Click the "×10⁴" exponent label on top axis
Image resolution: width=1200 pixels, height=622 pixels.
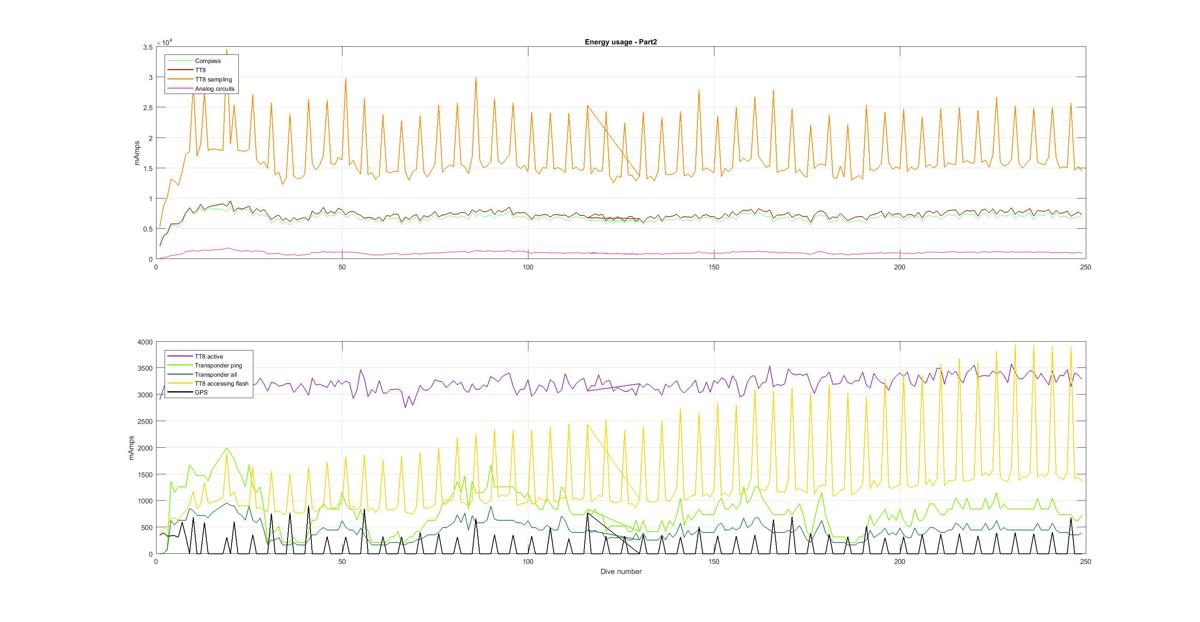[x=165, y=42]
